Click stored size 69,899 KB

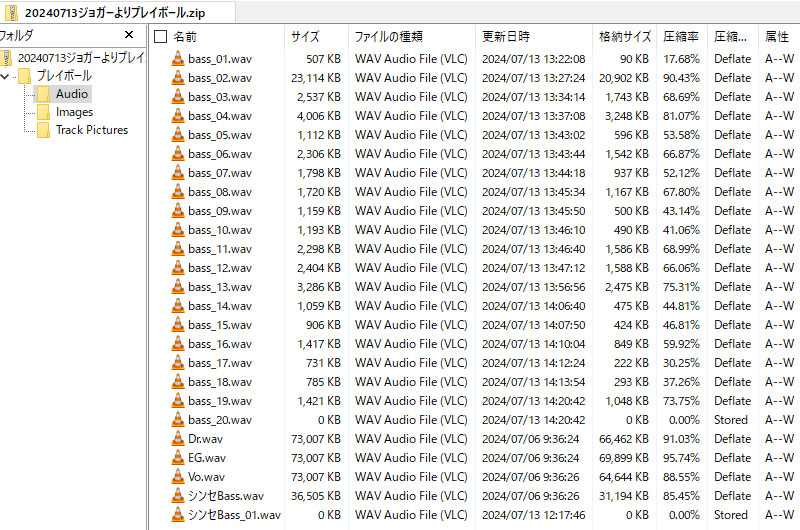pyautogui.click(x=624, y=458)
